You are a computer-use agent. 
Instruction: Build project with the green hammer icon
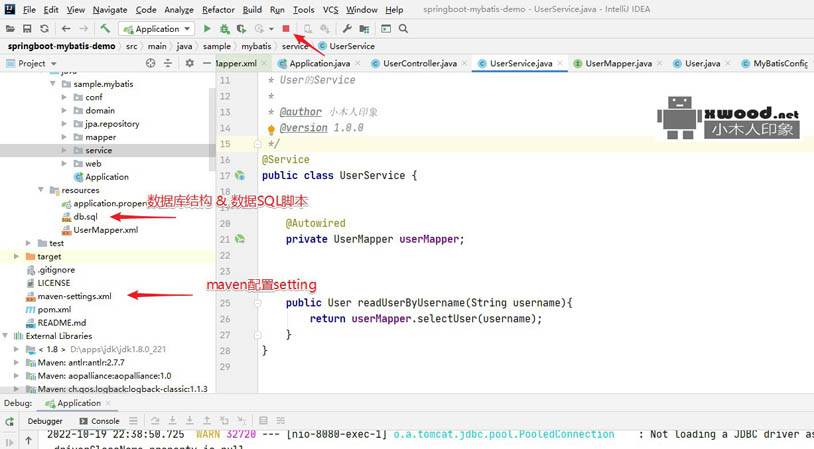[105, 29]
